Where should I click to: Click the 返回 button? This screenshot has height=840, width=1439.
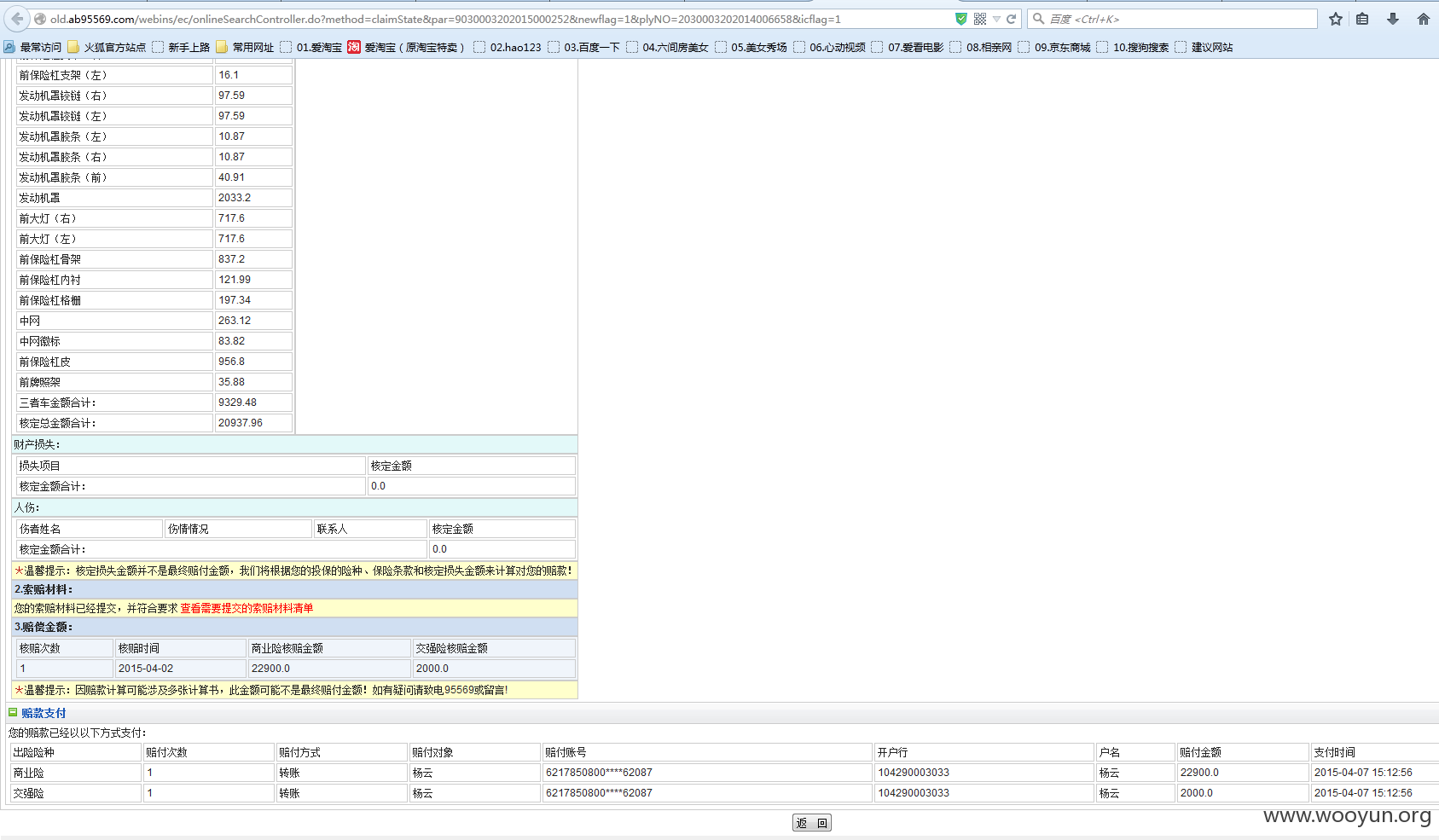811,823
